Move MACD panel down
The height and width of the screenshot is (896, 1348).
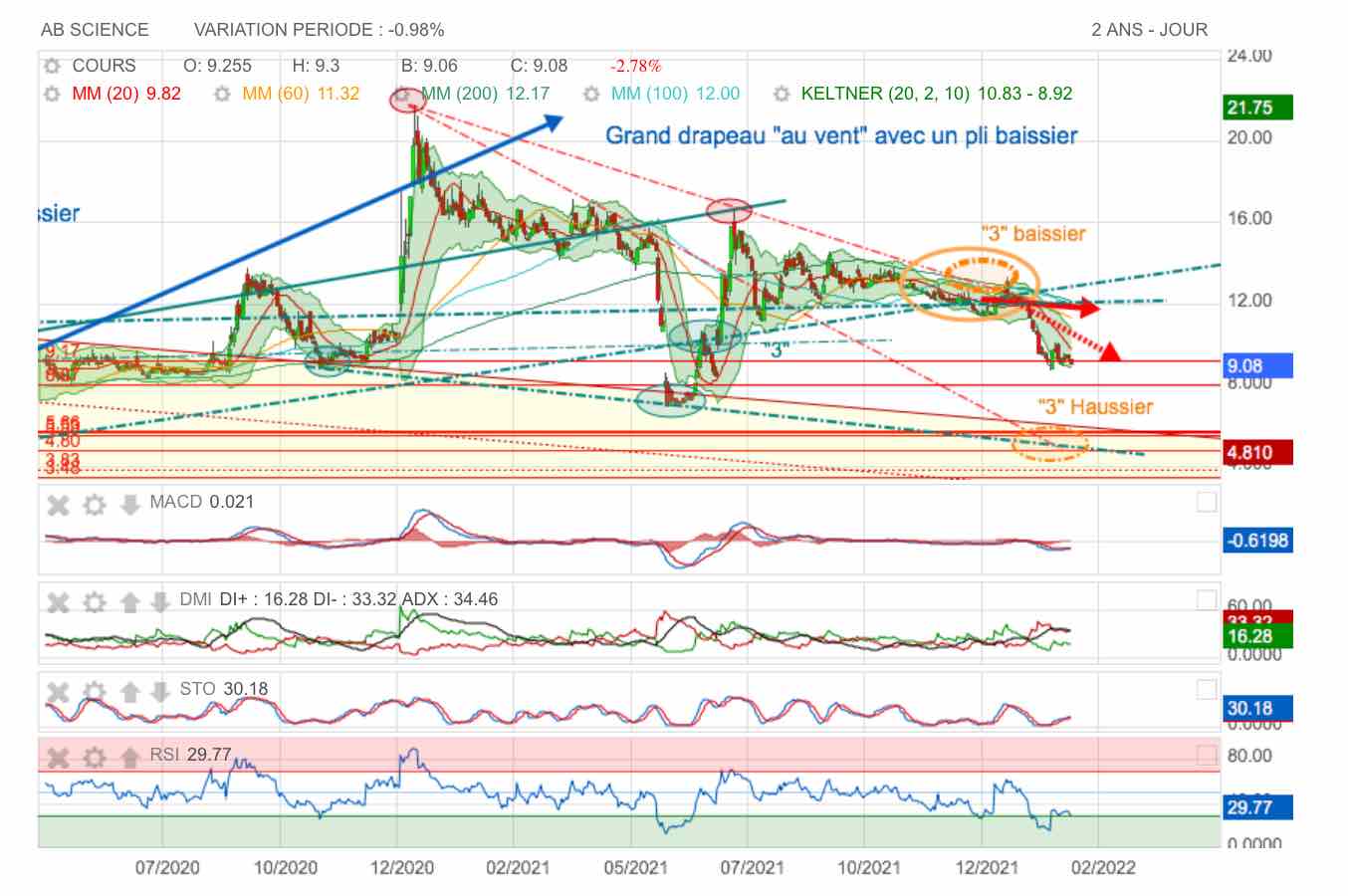coord(129,505)
